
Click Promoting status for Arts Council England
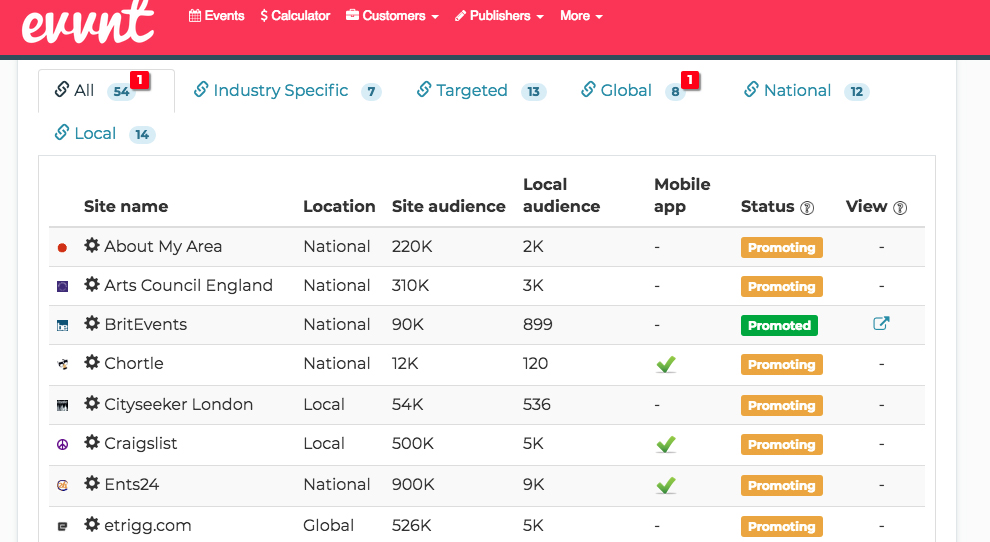click(782, 287)
